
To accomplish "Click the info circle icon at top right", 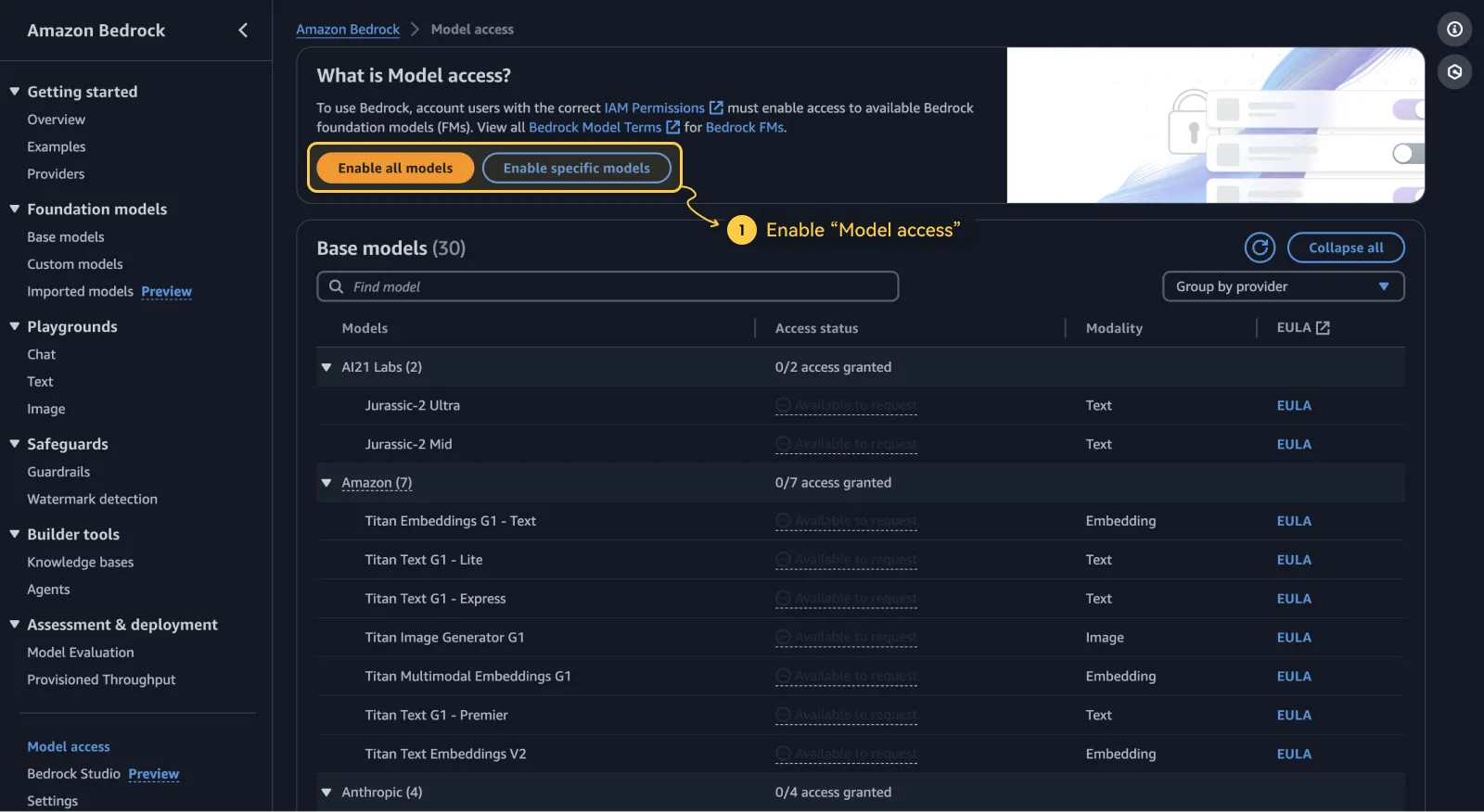I will [x=1454, y=30].
